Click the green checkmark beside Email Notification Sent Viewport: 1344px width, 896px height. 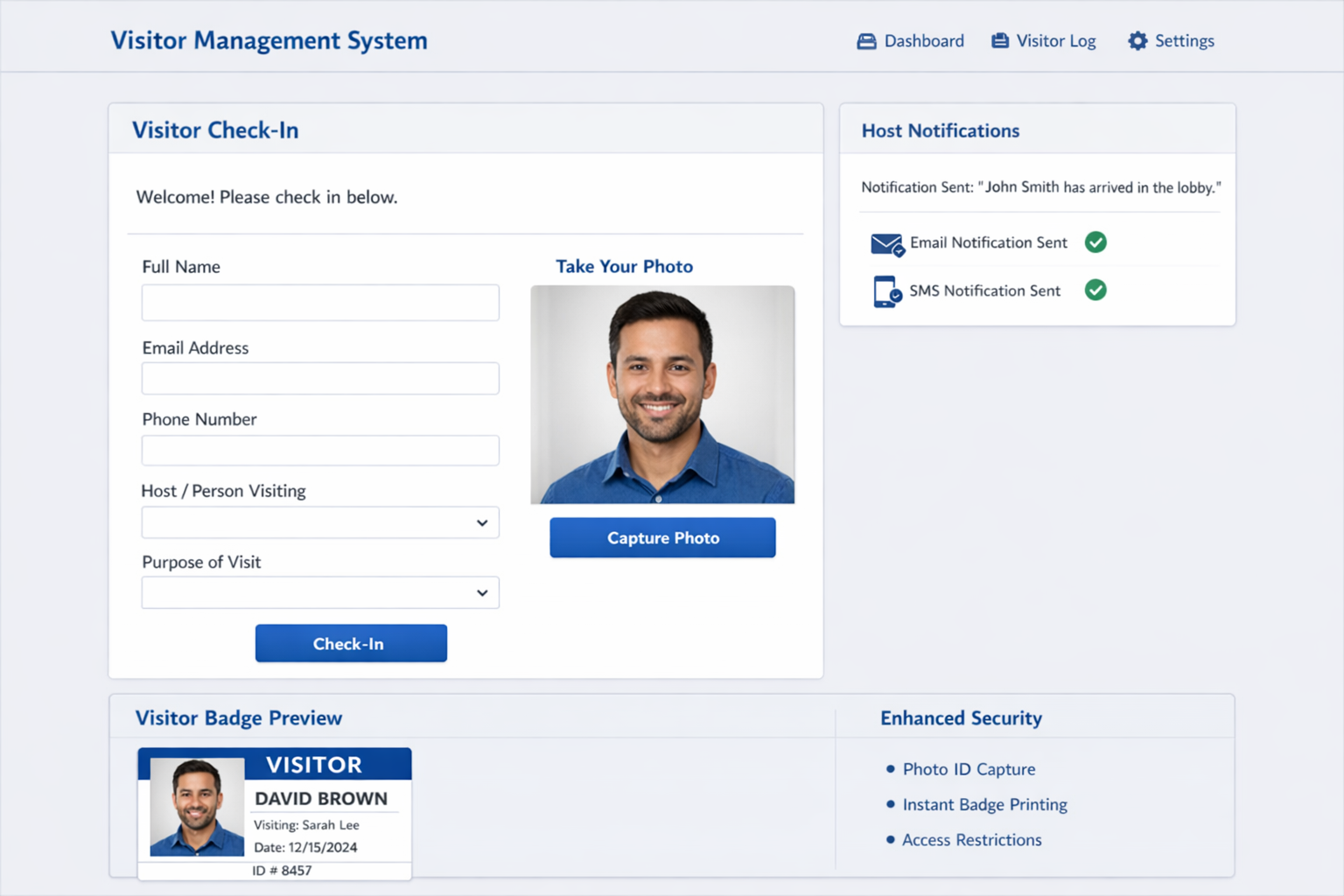1095,242
